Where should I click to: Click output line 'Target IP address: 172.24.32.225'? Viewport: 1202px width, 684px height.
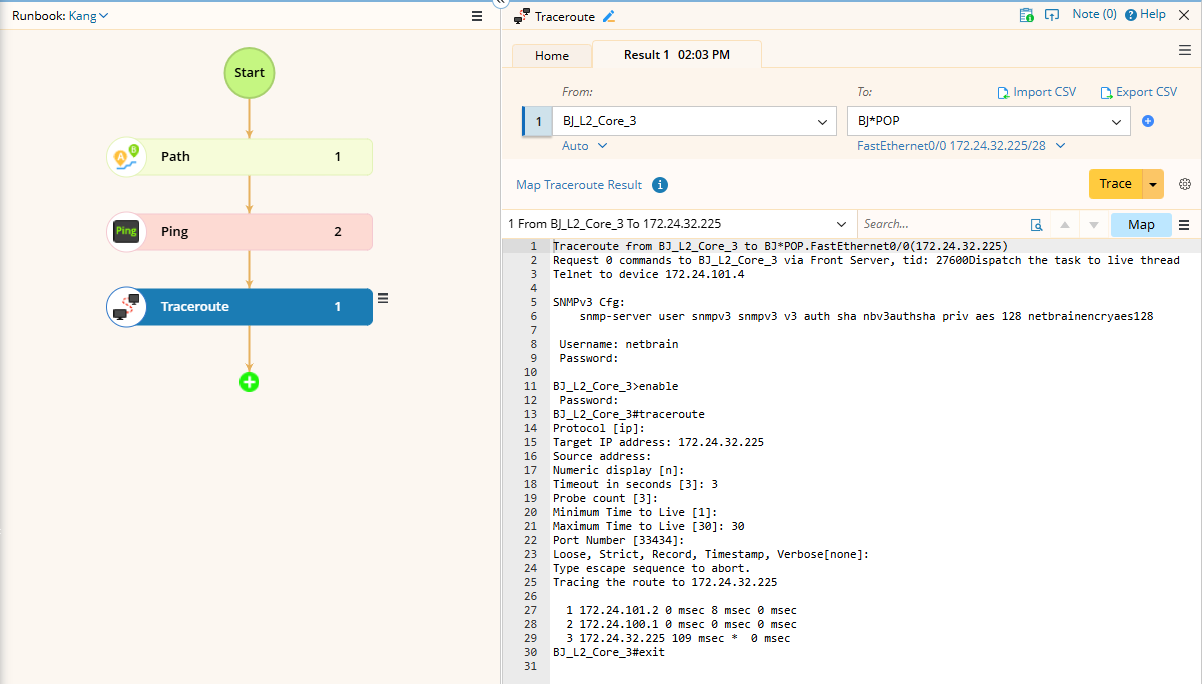[658, 442]
